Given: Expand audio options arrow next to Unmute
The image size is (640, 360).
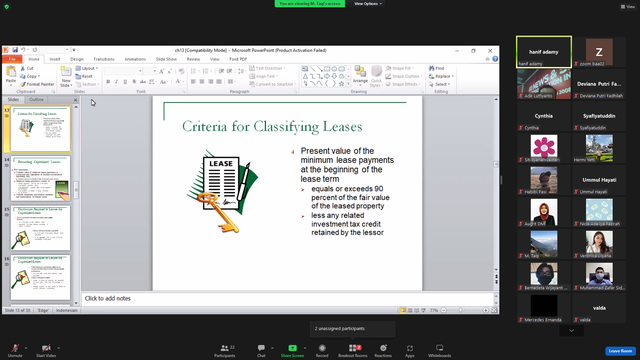Looking at the screenshot, I should pos(26,348).
